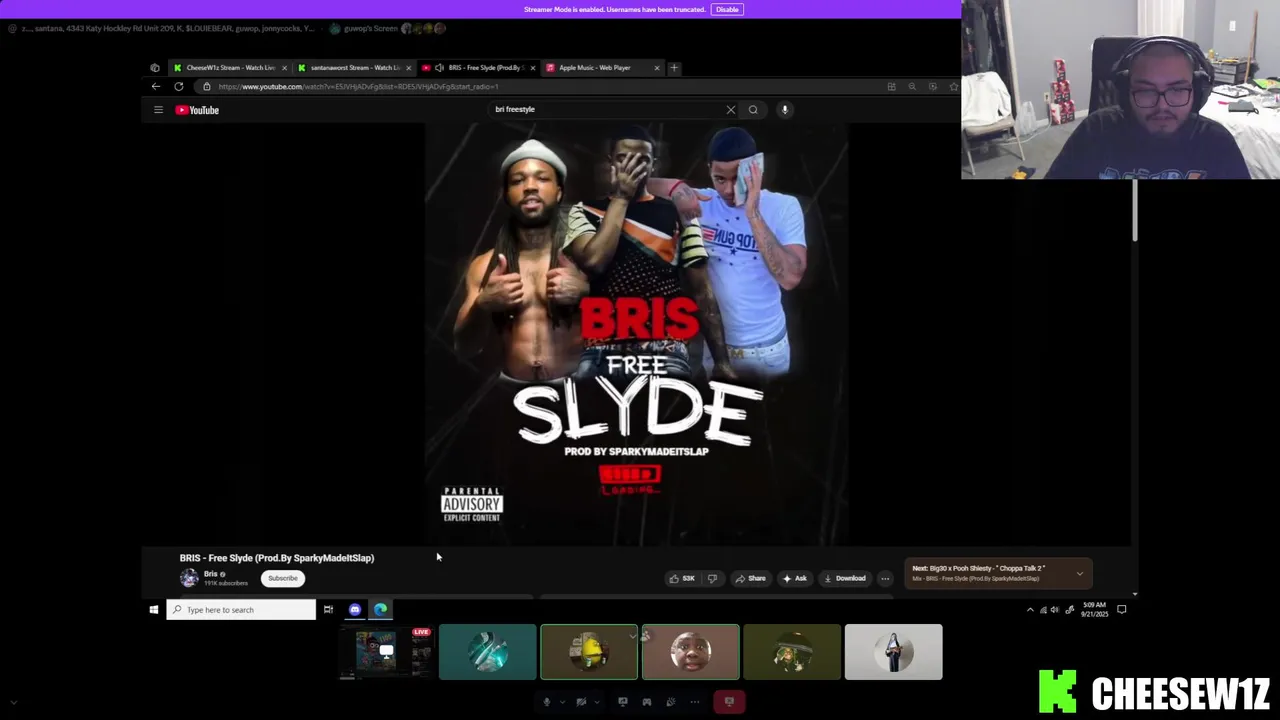
Task: Share the Free Slyde video
Action: (750, 578)
